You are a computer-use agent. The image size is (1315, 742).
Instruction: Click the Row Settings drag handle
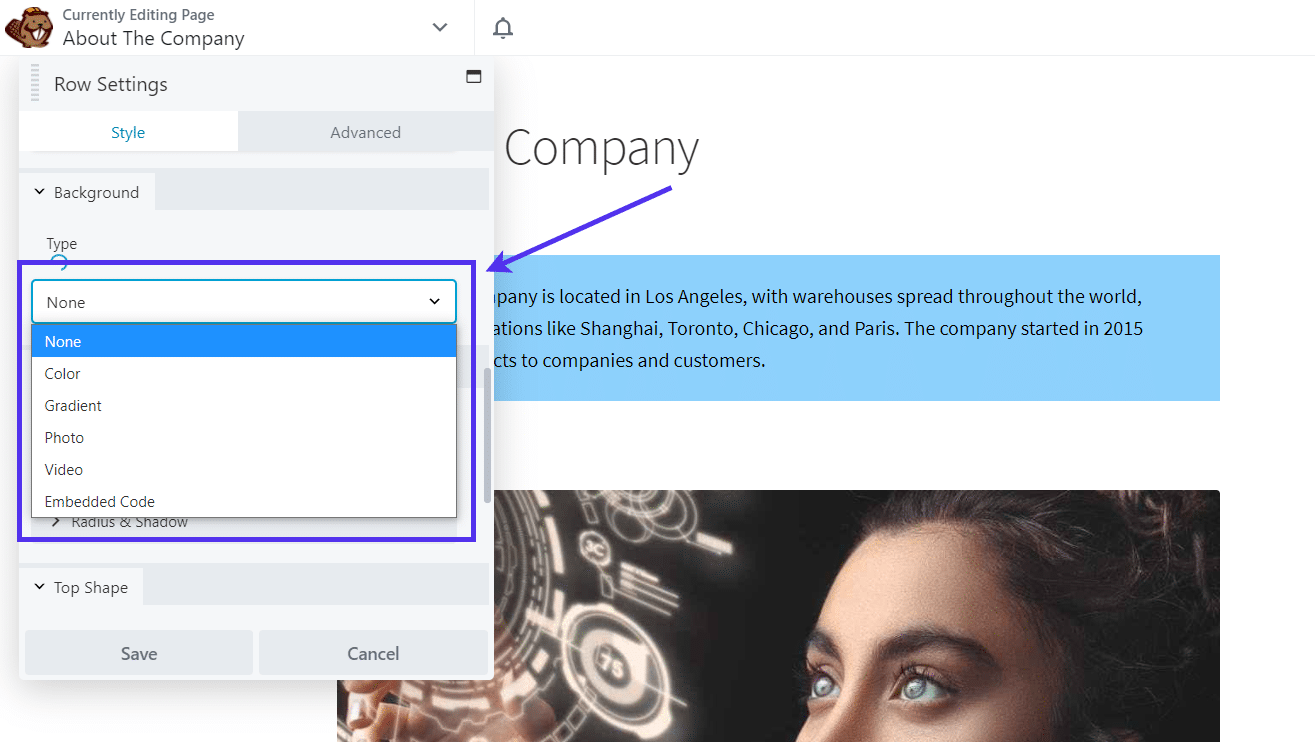click(x=34, y=83)
